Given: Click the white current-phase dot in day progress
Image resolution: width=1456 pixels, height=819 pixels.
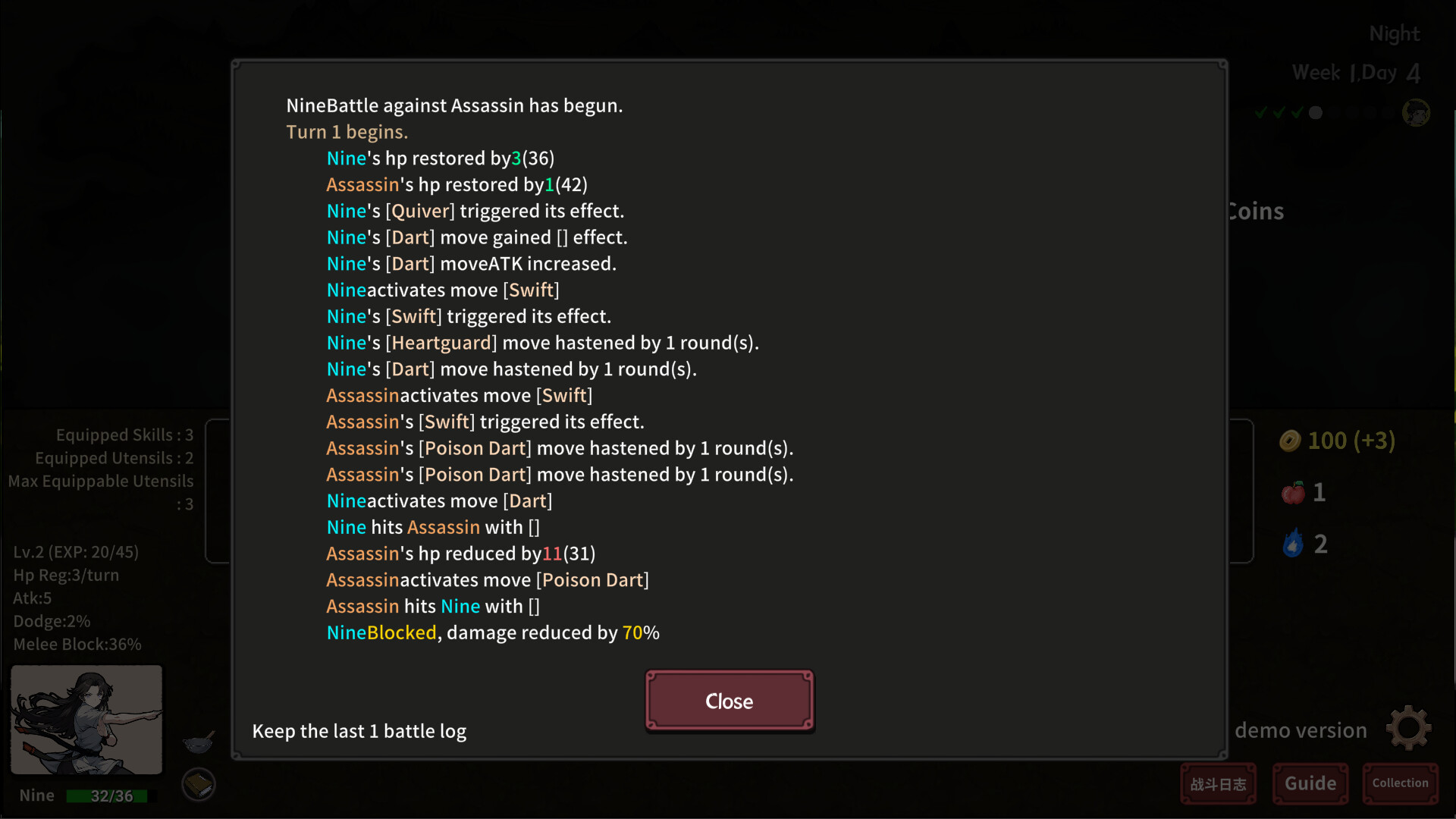Looking at the screenshot, I should tap(1316, 112).
